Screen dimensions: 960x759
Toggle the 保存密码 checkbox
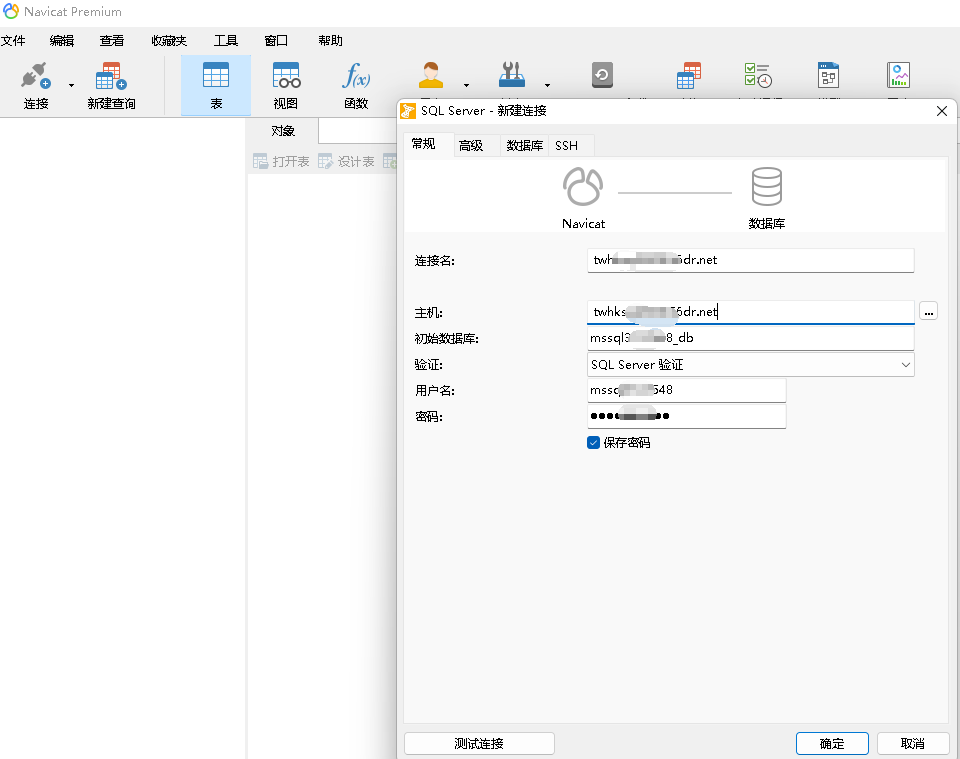tap(593, 443)
